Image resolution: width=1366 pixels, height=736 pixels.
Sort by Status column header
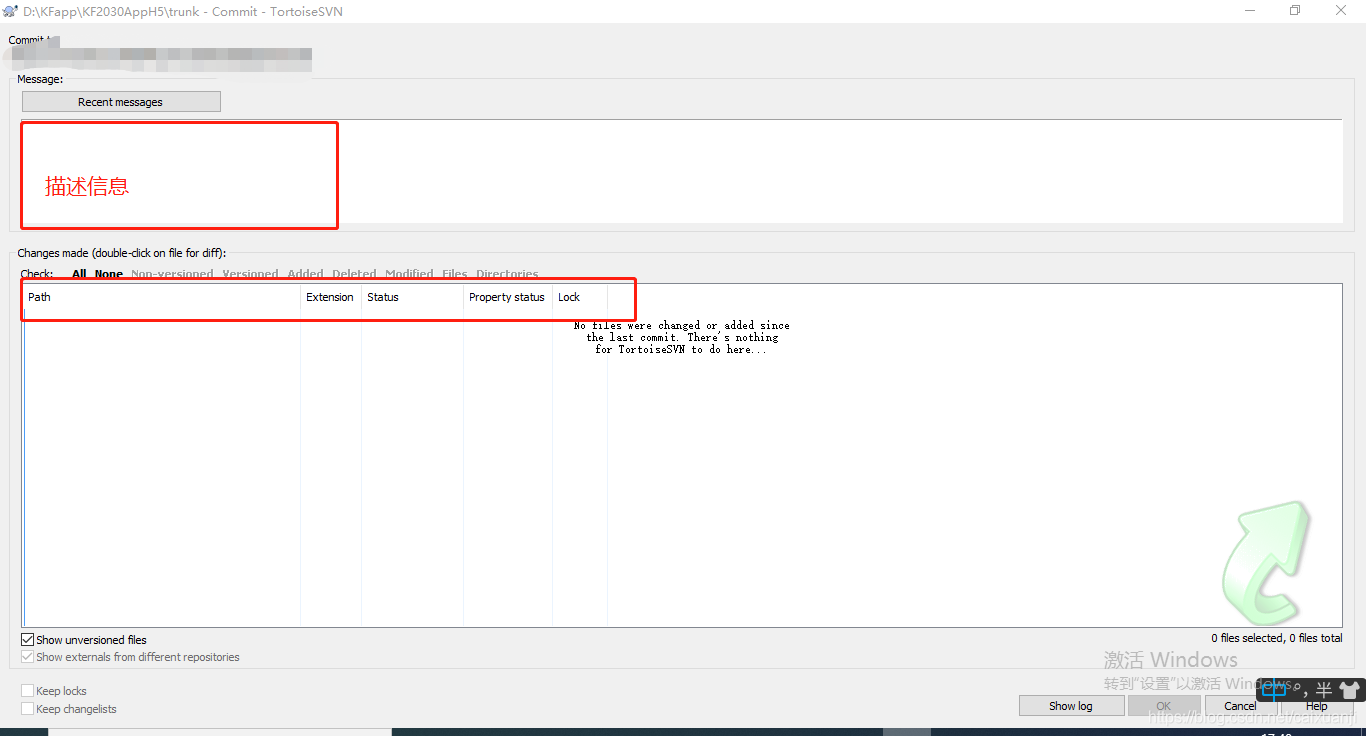[412, 297]
